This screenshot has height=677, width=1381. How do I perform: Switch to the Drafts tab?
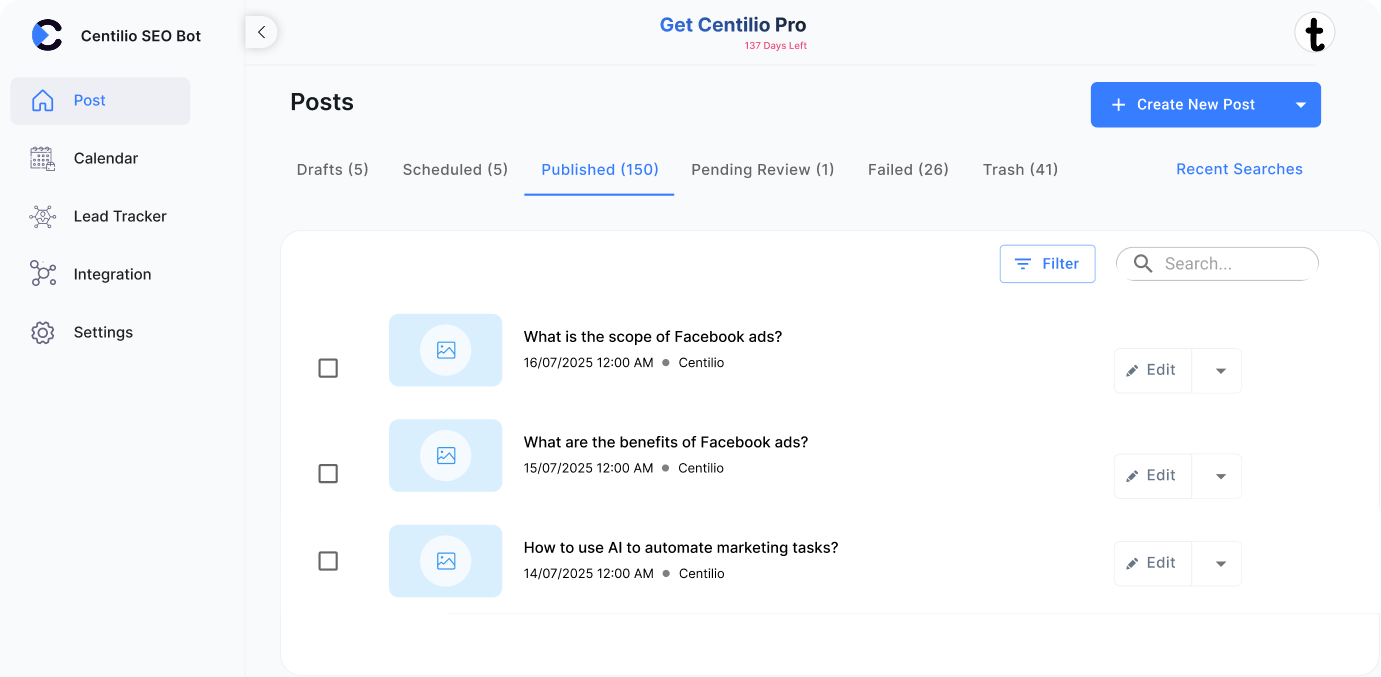point(332,169)
